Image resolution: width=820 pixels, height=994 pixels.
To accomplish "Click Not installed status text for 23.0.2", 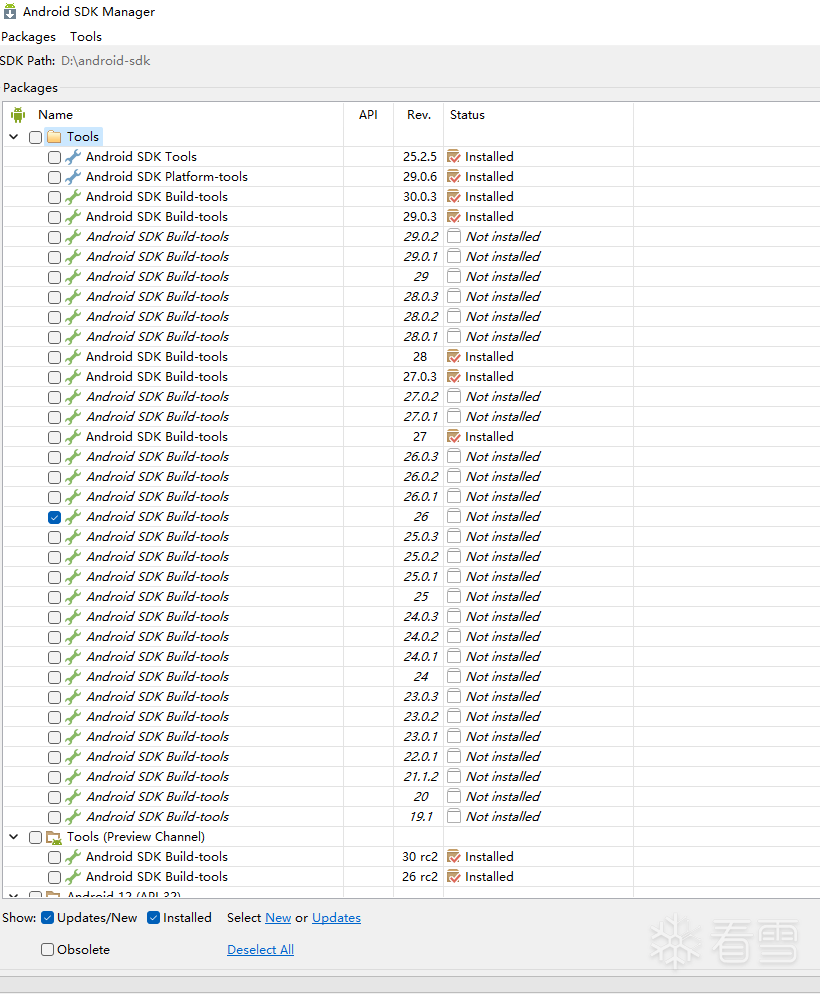I will point(503,717).
